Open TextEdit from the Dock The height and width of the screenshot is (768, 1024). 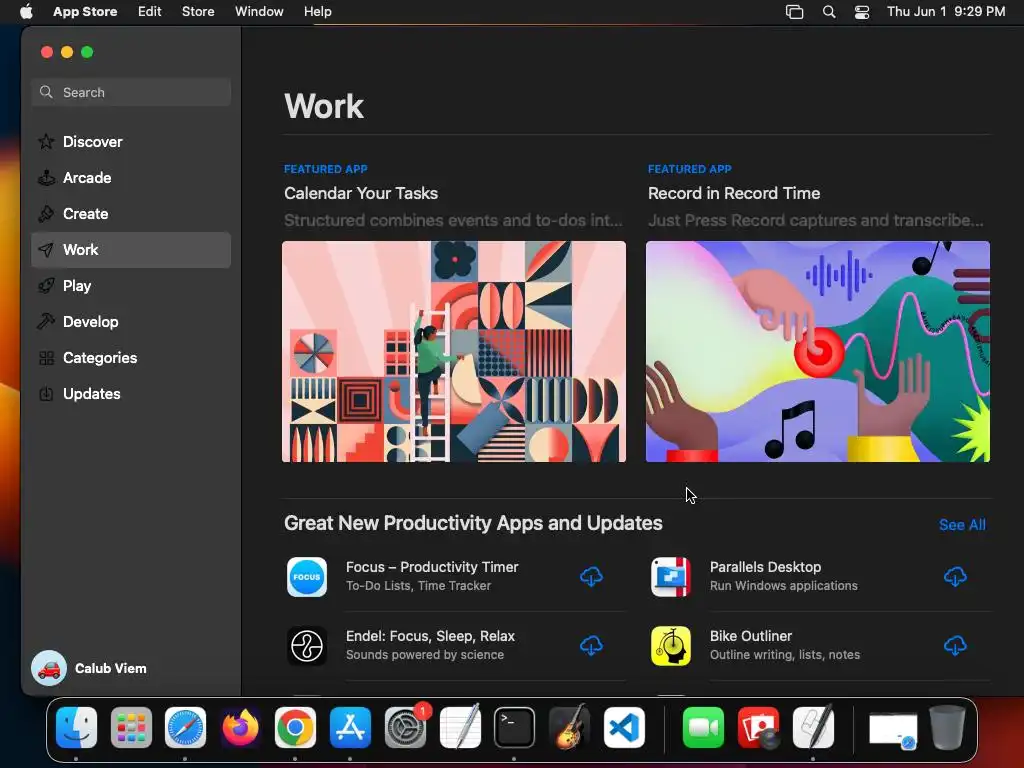(x=460, y=727)
